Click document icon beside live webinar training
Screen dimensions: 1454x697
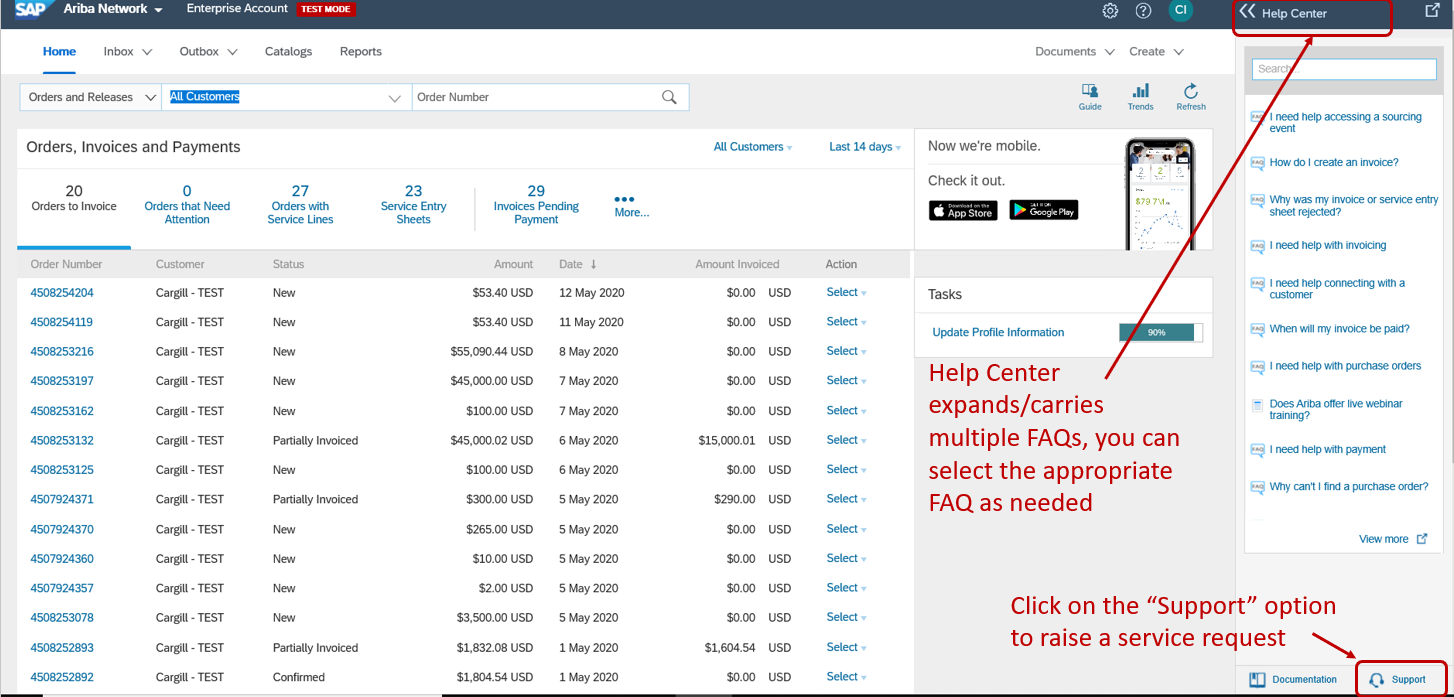pyautogui.click(x=1258, y=404)
